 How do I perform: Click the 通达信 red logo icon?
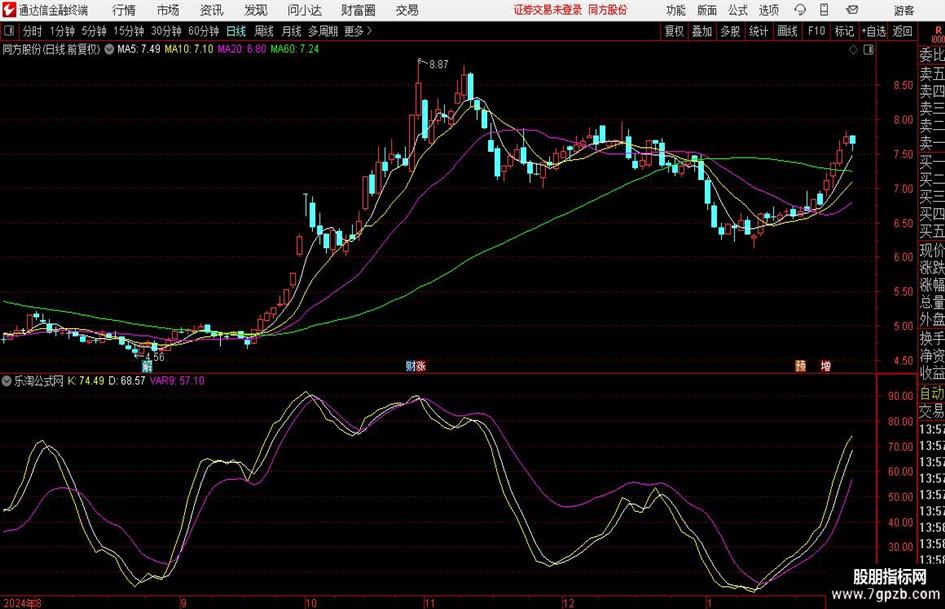(9, 10)
